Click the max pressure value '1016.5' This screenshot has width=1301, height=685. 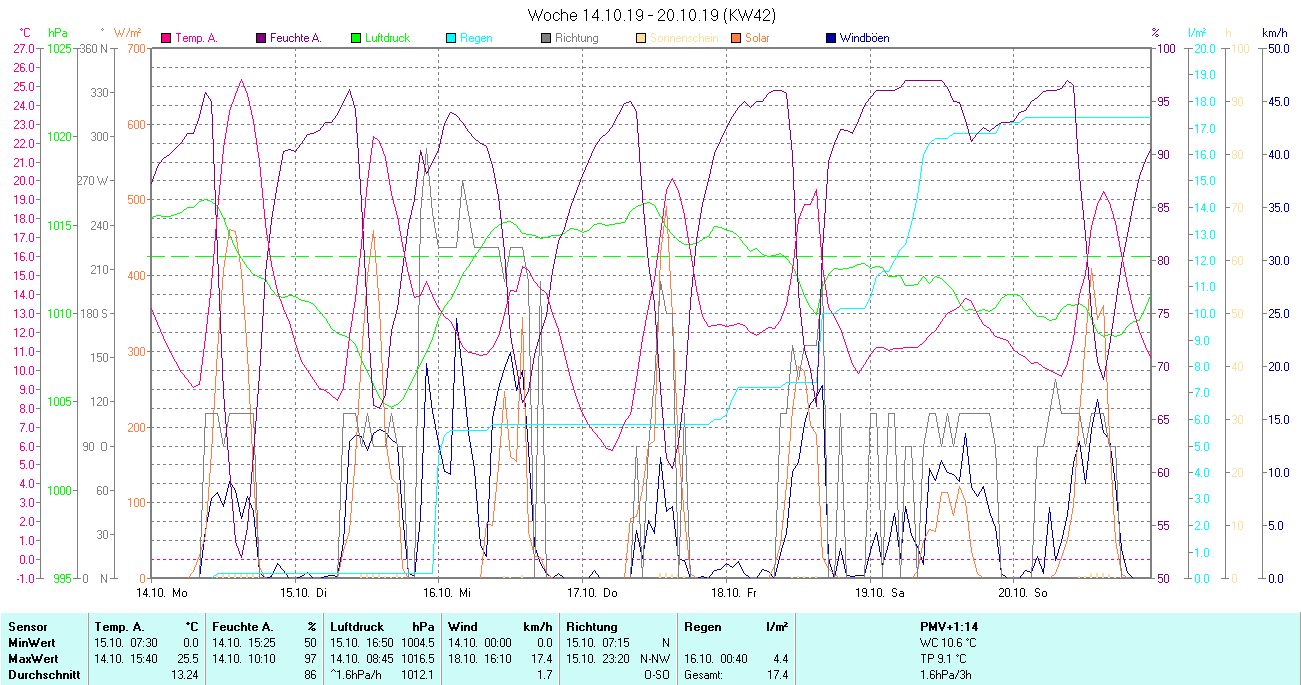(x=417, y=659)
